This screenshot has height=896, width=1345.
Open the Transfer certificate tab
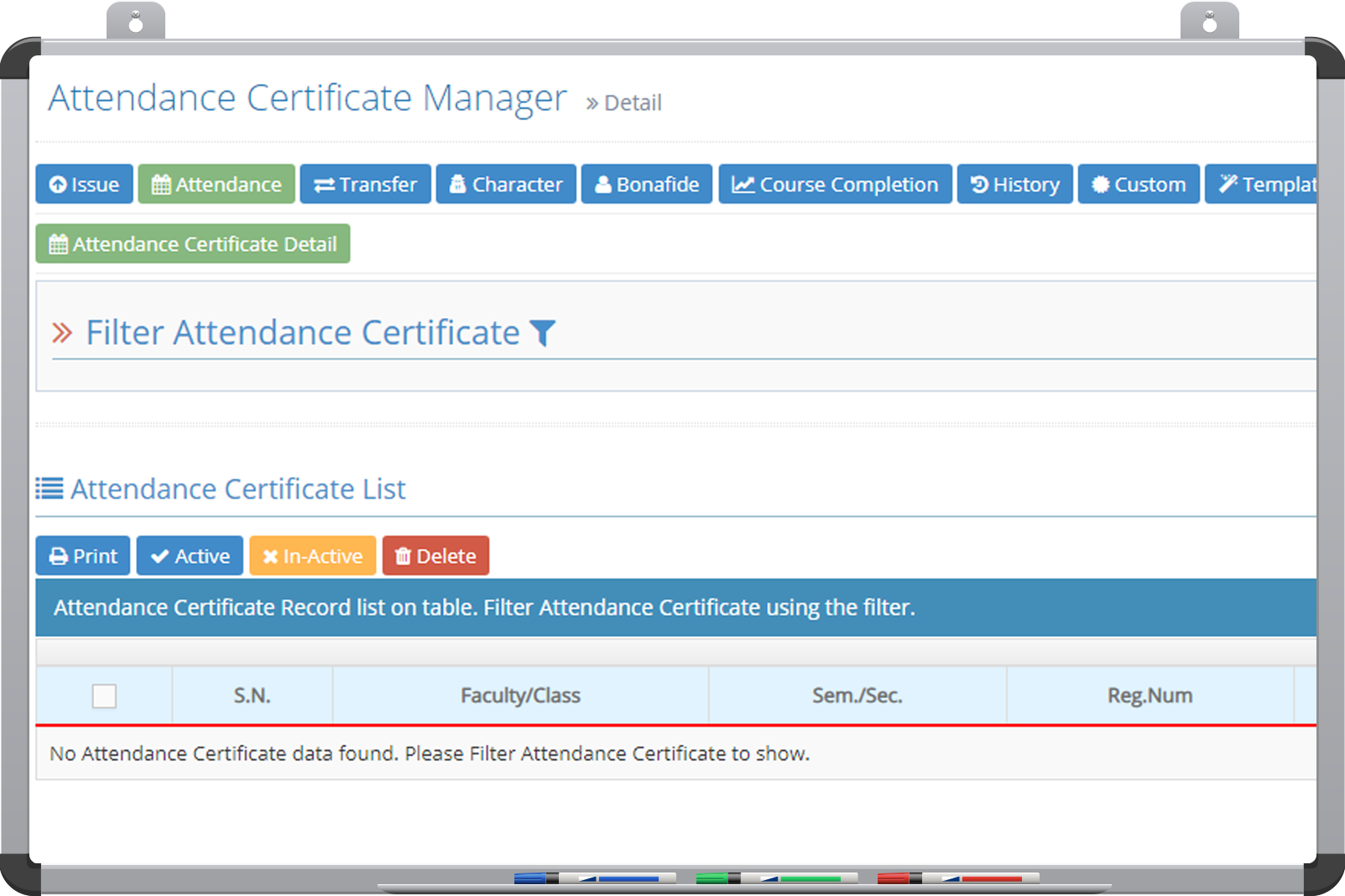[x=365, y=184]
